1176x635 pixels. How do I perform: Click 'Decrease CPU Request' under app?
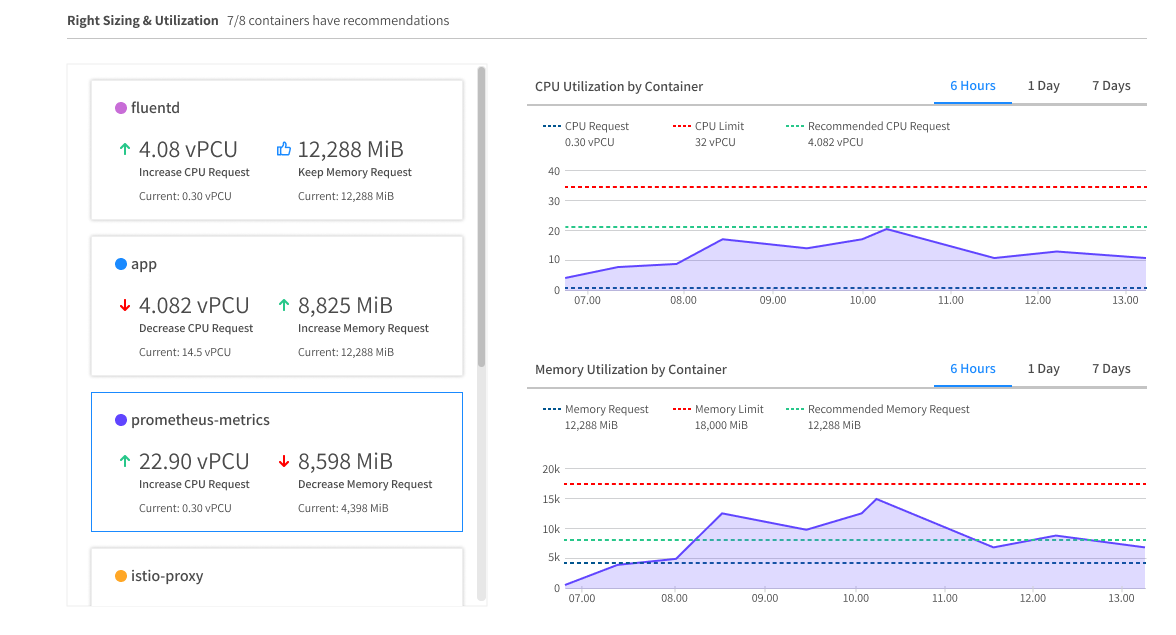[196, 328]
